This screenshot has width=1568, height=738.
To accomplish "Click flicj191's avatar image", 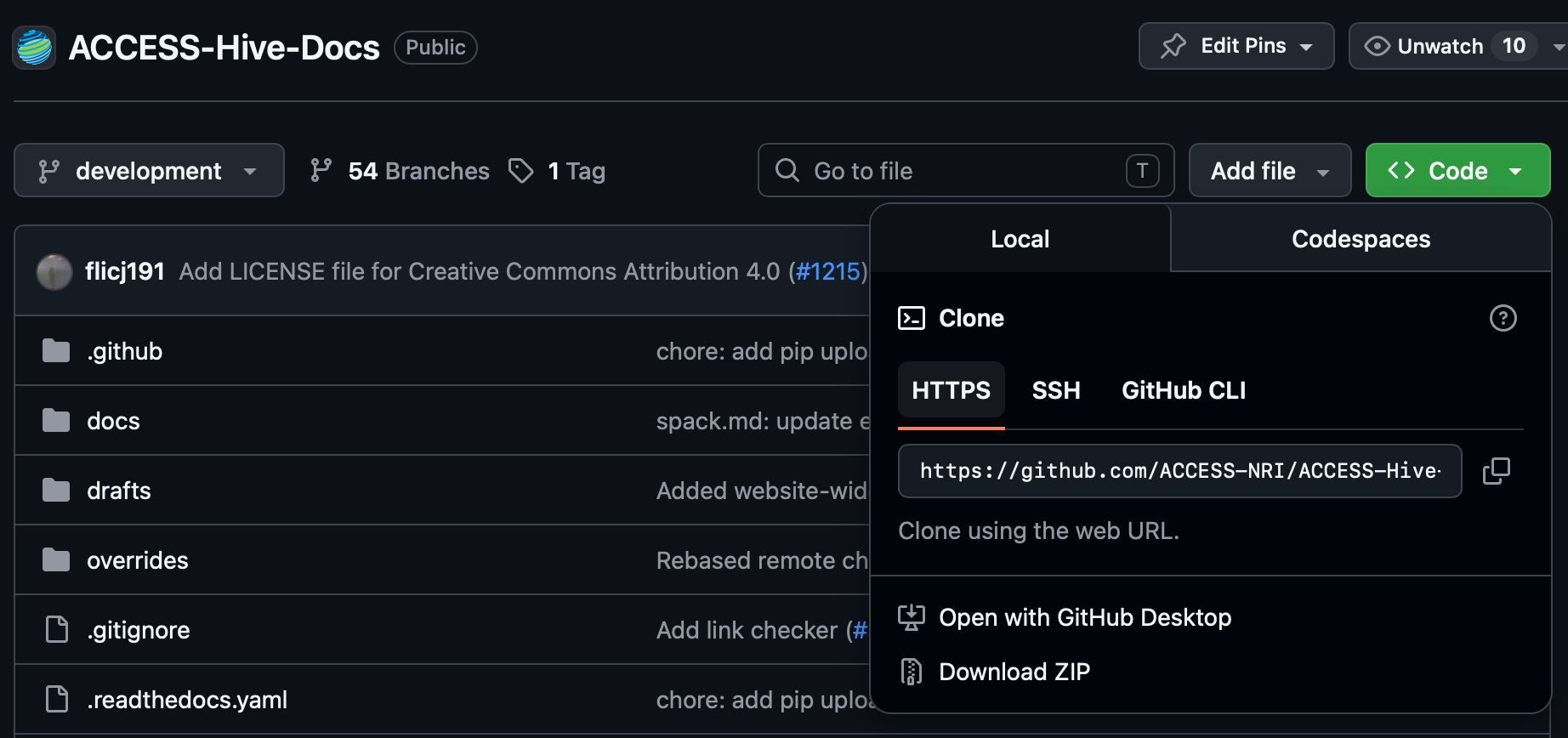I will coord(54,272).
